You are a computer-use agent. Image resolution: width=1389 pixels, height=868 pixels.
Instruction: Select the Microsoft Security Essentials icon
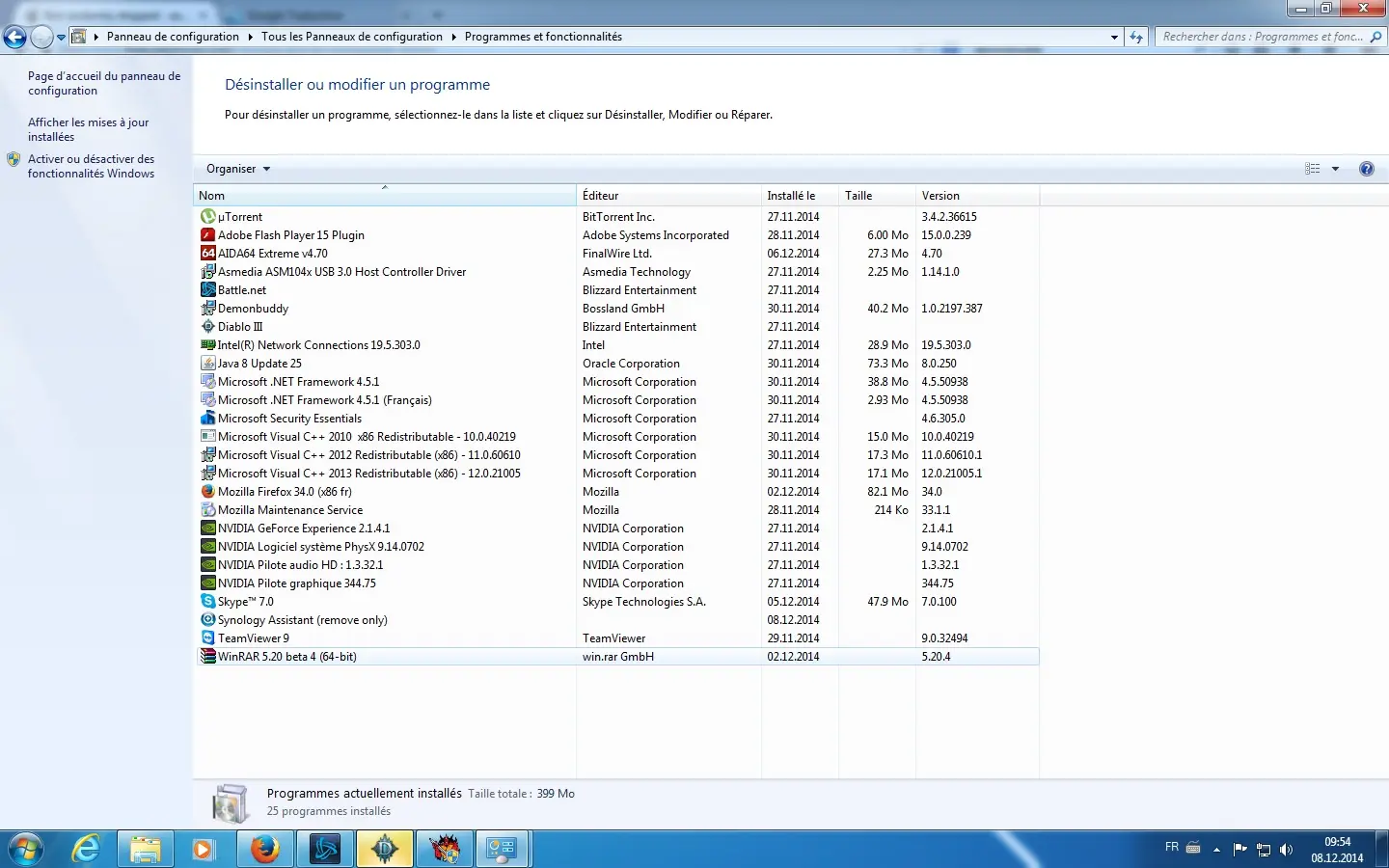pos(207,419)
